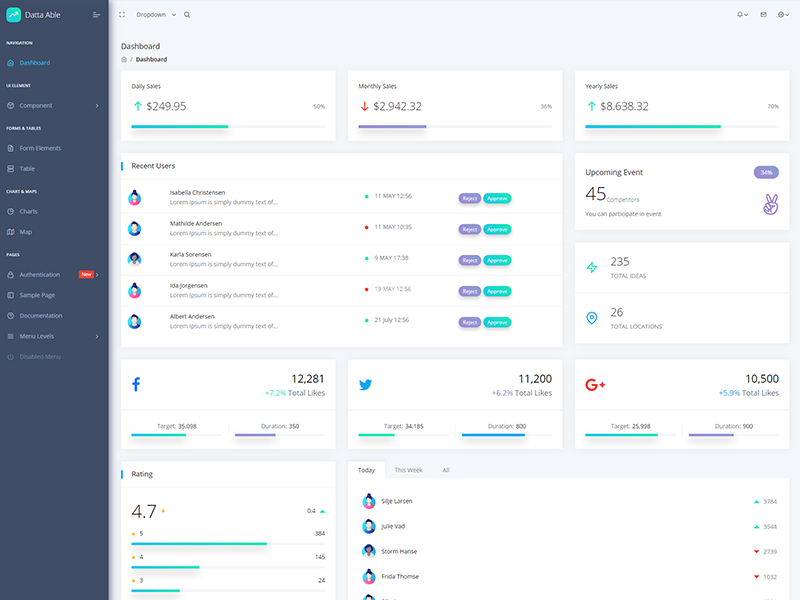Click the Twitter bird icon

point(365,385)
